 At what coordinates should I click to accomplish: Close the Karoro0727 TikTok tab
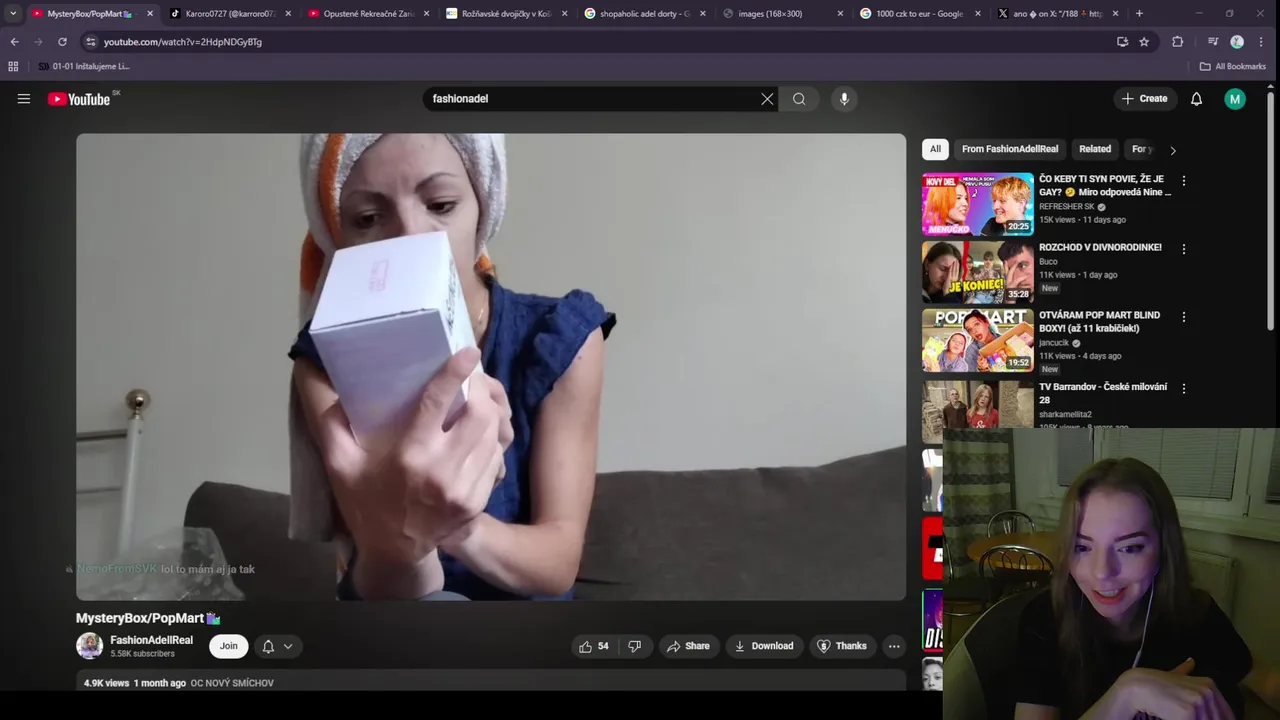point(288,14)
